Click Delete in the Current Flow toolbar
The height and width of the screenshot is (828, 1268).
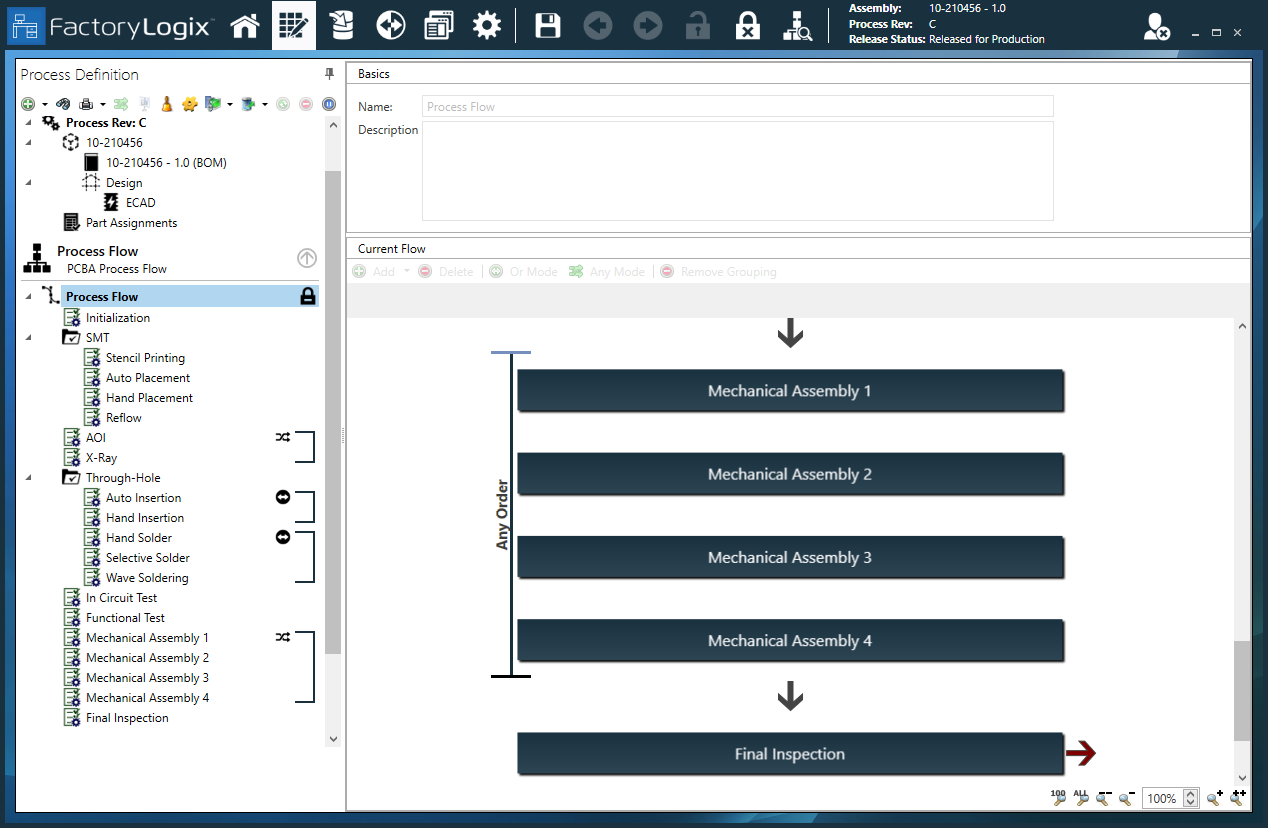tap(446, 271)
